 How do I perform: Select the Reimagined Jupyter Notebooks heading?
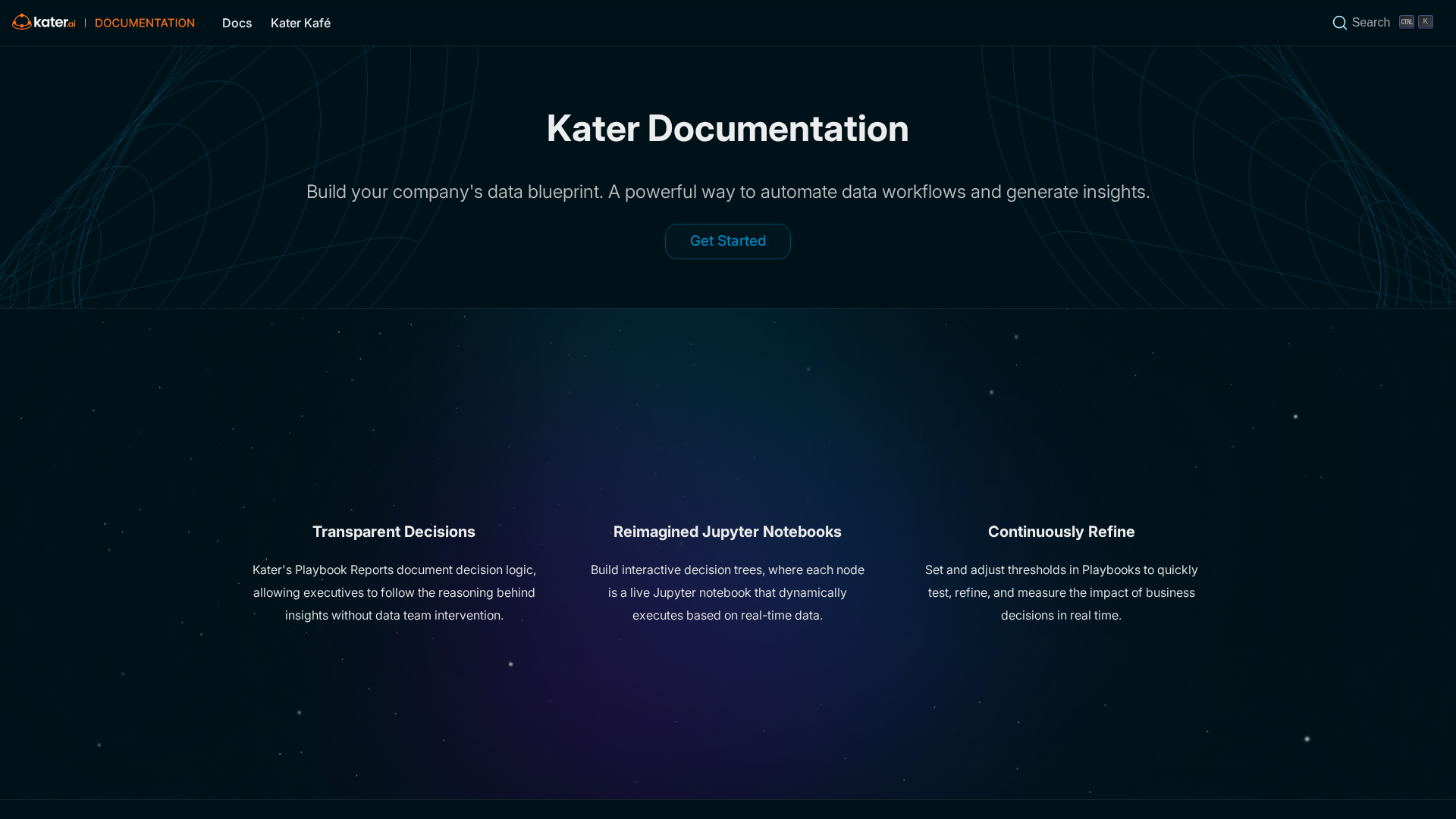(727, 532)
